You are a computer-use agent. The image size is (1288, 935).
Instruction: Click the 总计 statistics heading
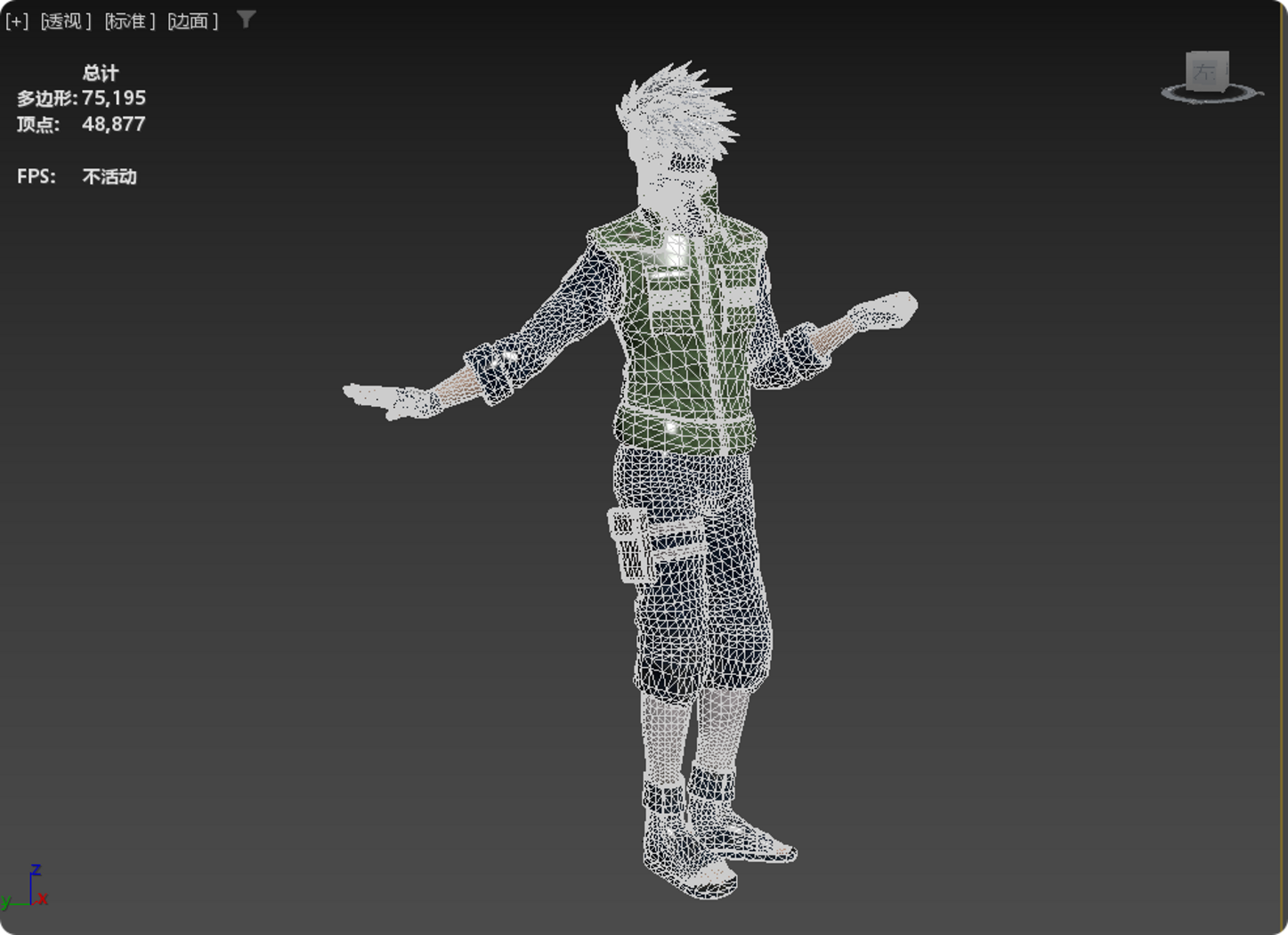pos(101,73)
